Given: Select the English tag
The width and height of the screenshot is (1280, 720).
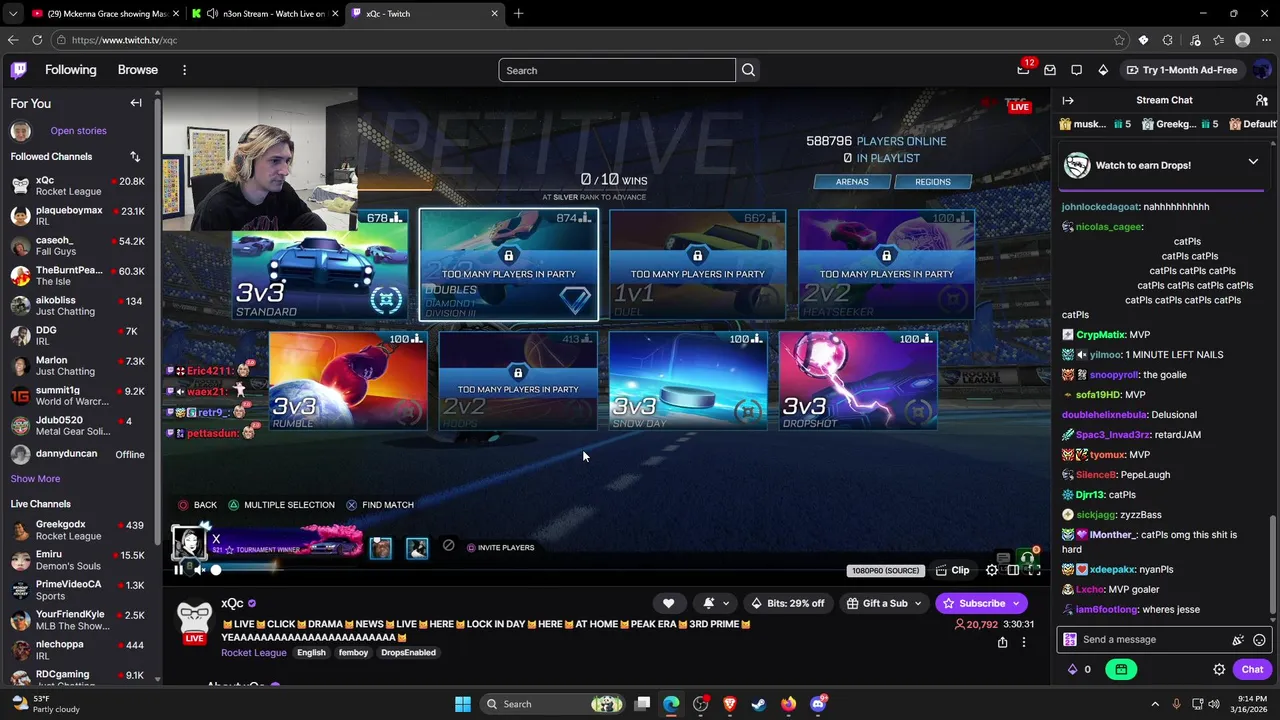Looking at the screenshot, I should pos(311,652).
